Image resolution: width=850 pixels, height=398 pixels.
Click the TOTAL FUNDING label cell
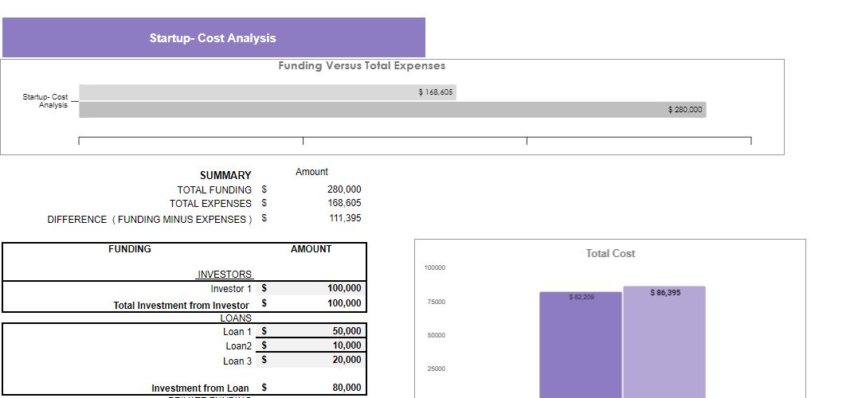tap(214, 190)
